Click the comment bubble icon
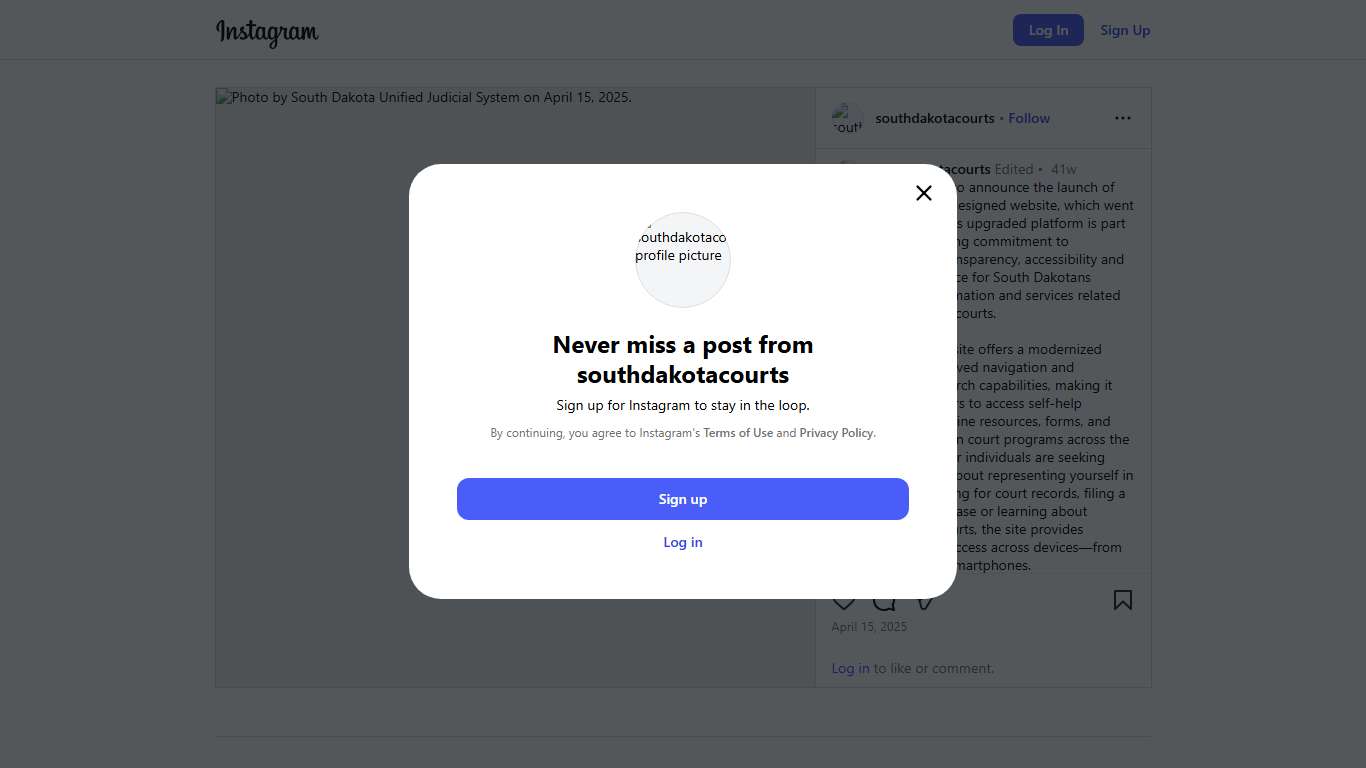The height and width of the screenshot is (768, 1366). [884, 603]
